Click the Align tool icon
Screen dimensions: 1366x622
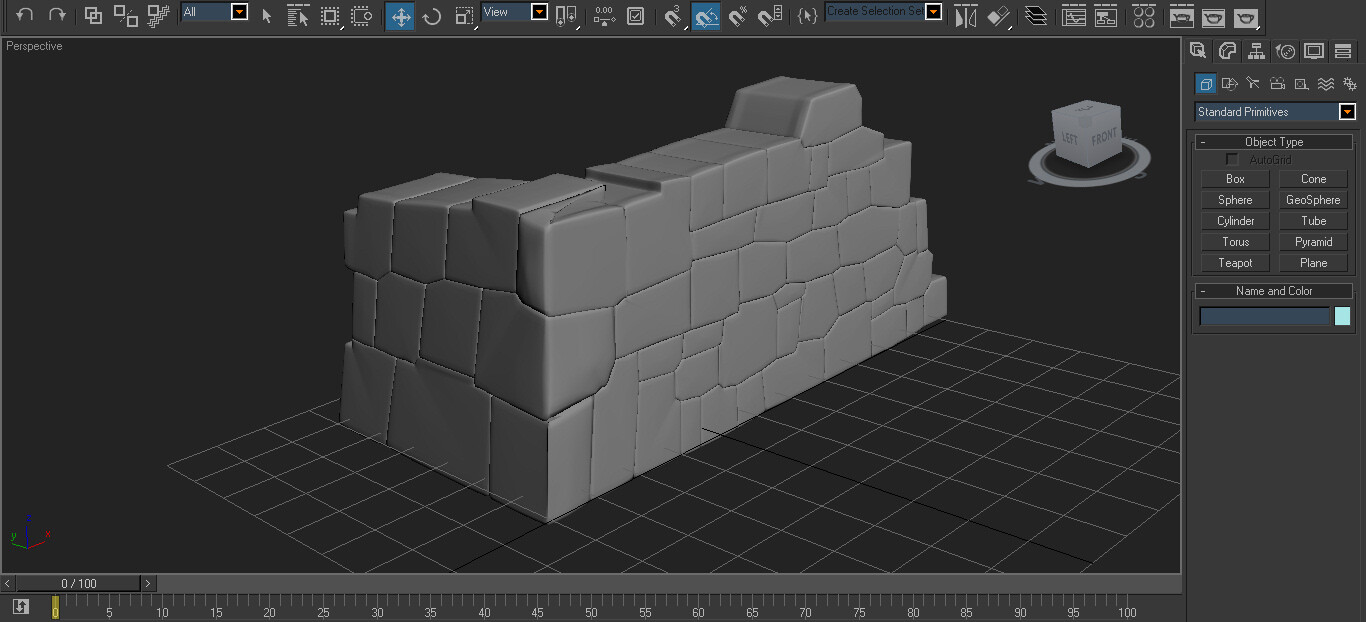pyautogui.click(x=998, y=16)
